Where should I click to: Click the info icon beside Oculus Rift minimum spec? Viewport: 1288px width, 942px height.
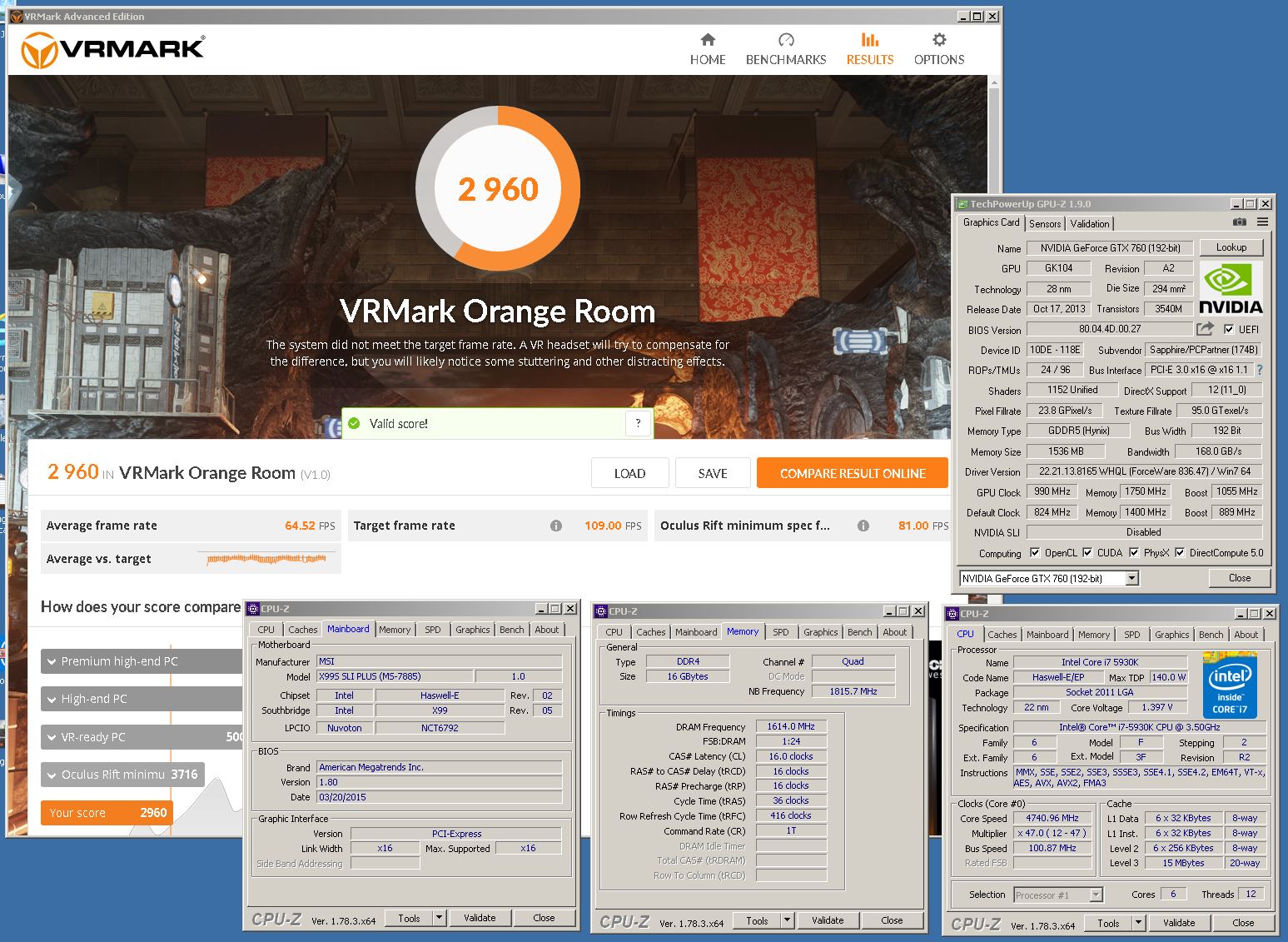pos(863,526)
